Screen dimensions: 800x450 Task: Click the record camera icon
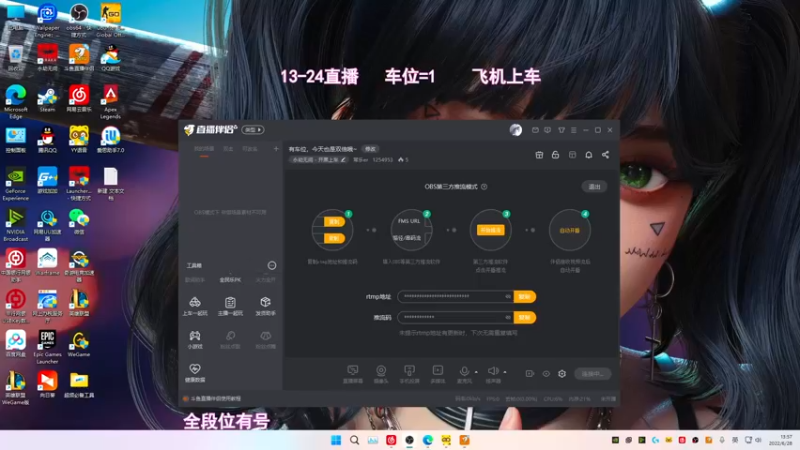click(530, 374)
